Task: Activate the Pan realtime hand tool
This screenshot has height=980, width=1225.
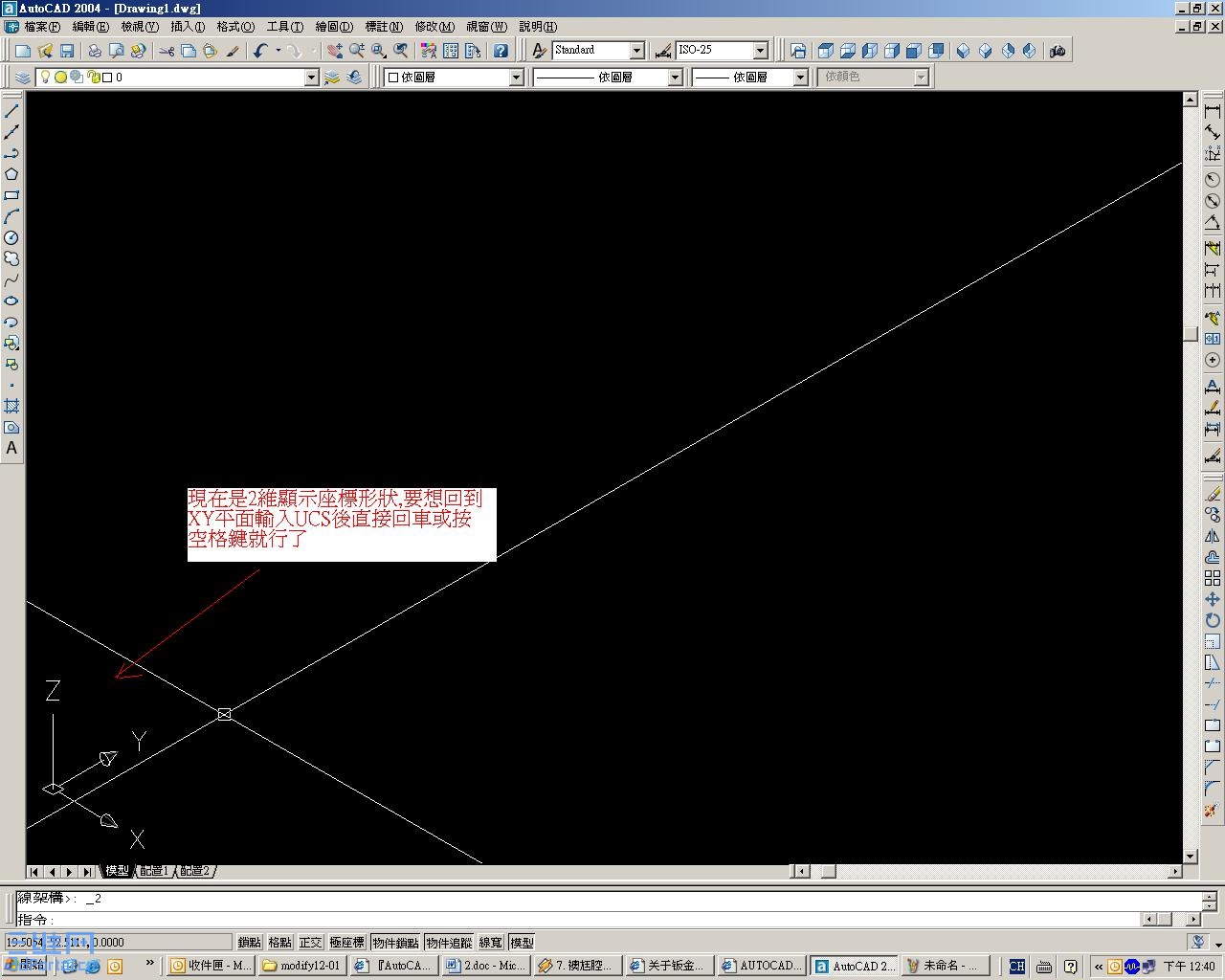Action: [334, 51]
